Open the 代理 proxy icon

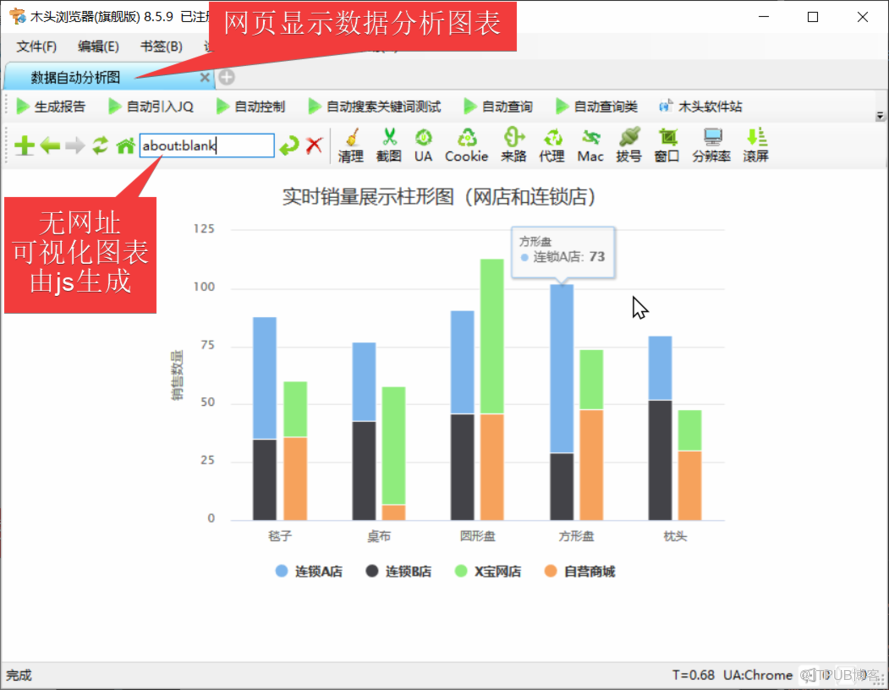[552, 145]
